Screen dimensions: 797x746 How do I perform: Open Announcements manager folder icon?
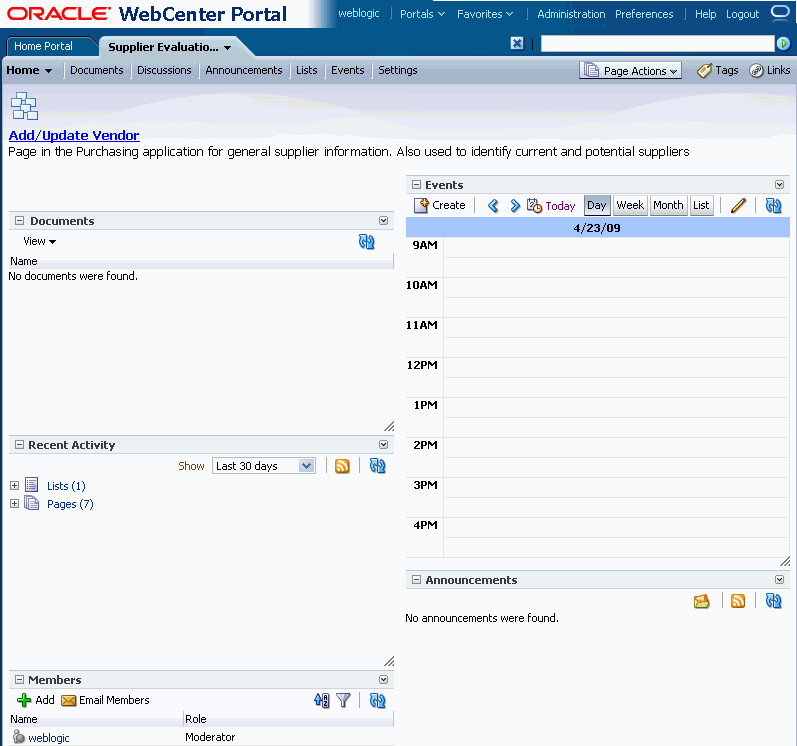(701, 601)
